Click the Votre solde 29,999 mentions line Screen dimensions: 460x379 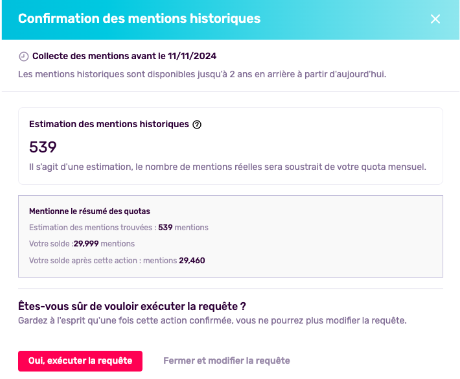tap(82, 244)
